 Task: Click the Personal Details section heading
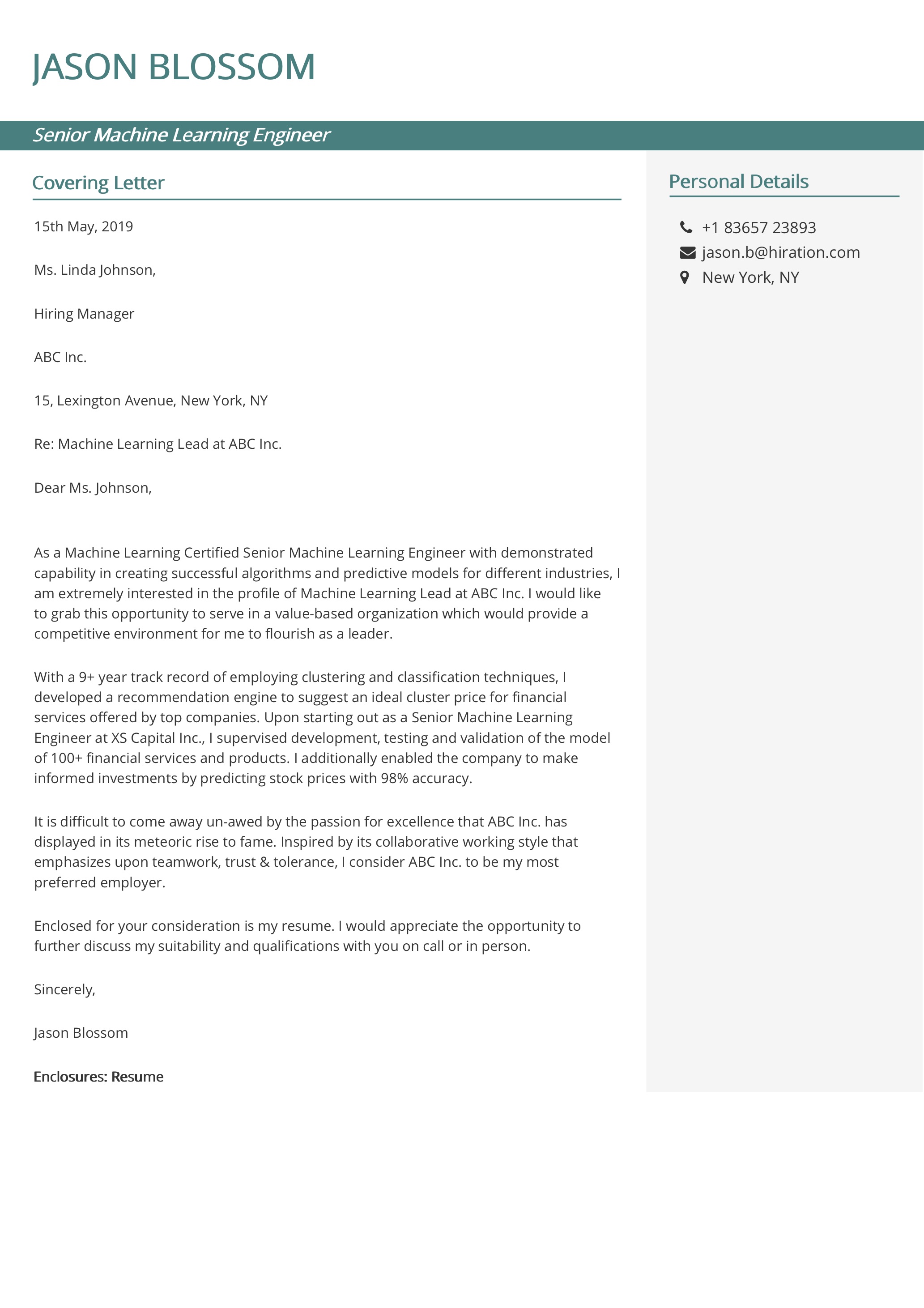pyautogui.click(x=739, y=181)
